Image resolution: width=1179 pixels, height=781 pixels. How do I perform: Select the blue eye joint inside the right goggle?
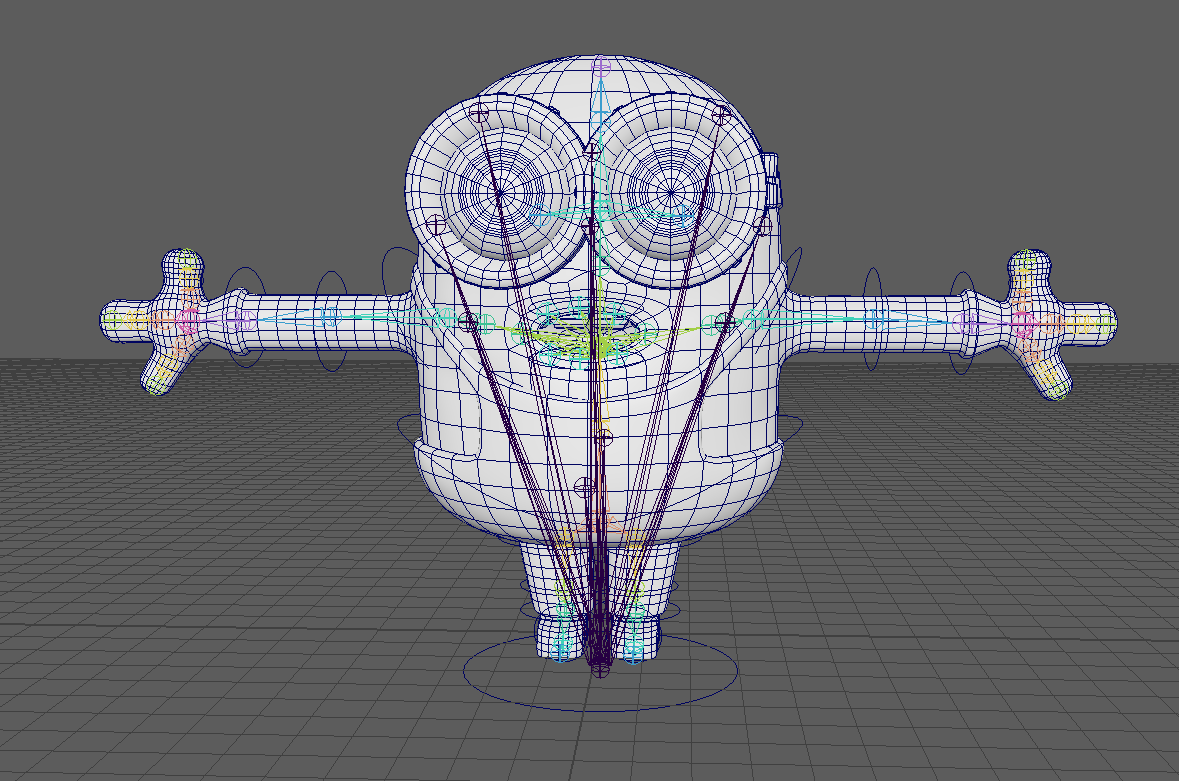(x=685, y=216)
